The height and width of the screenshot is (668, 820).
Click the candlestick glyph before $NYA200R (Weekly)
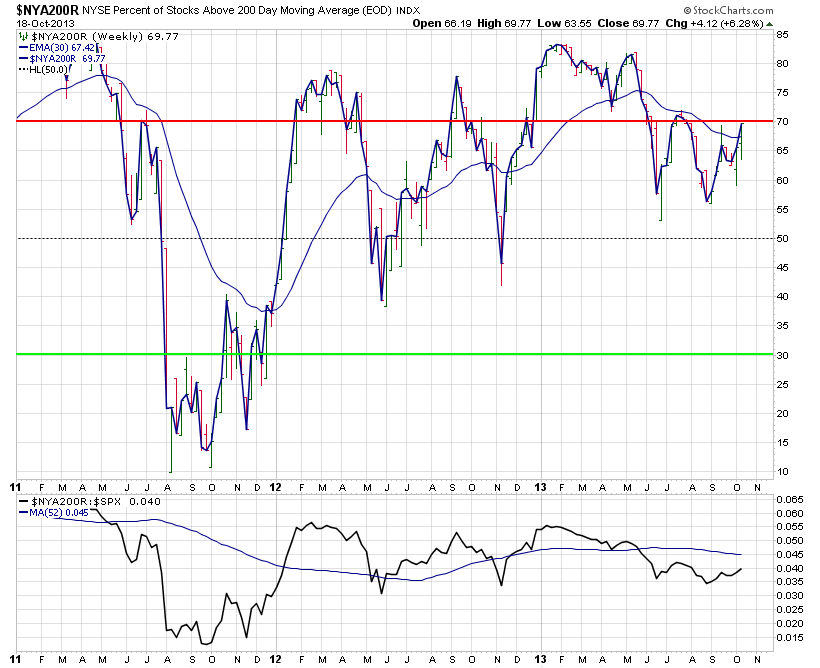click(23, 36)
